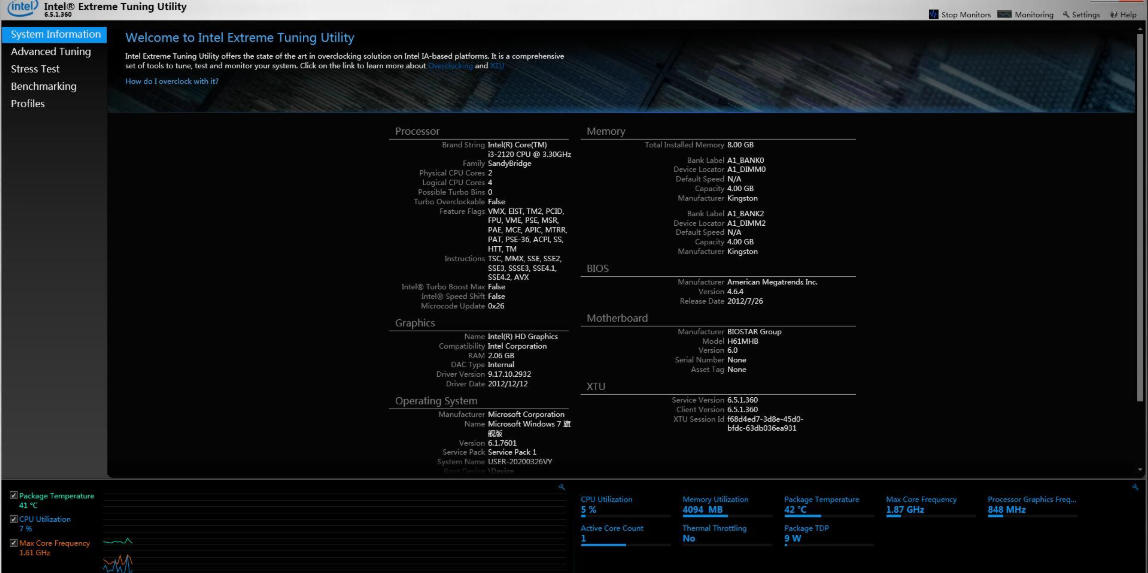The height and width of the screenshot is (573, 1148).
Task: Toggle the CPU Utilization graph checkbox
Action: click(13, 520)
